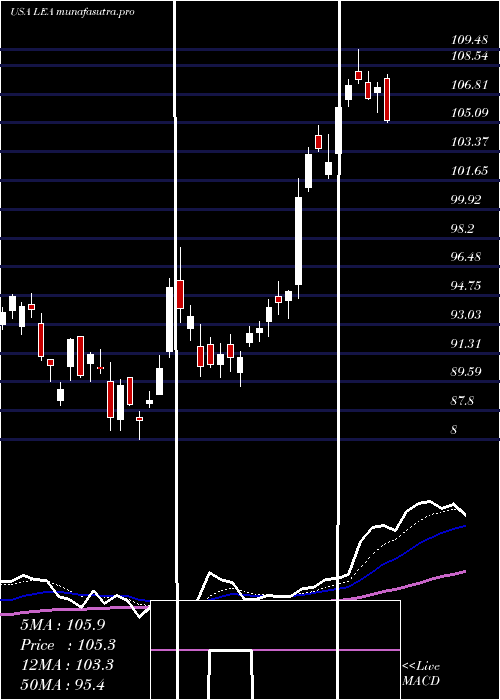Click the 94.75 price level label
500x700 pixels.
tap(466, 286)
